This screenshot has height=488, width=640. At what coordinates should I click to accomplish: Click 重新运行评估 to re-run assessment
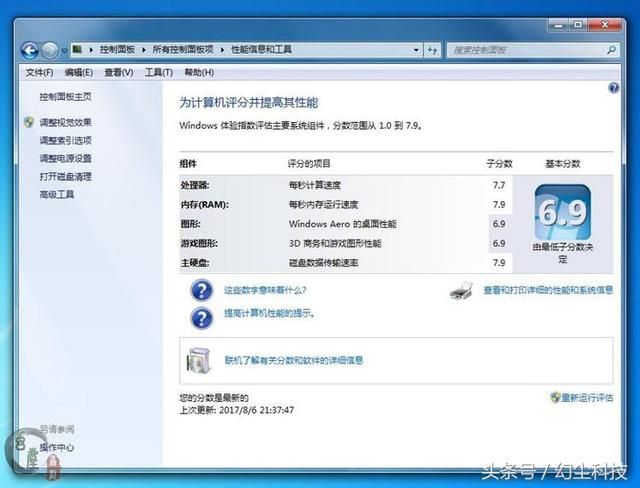click(x=587, y=397)
